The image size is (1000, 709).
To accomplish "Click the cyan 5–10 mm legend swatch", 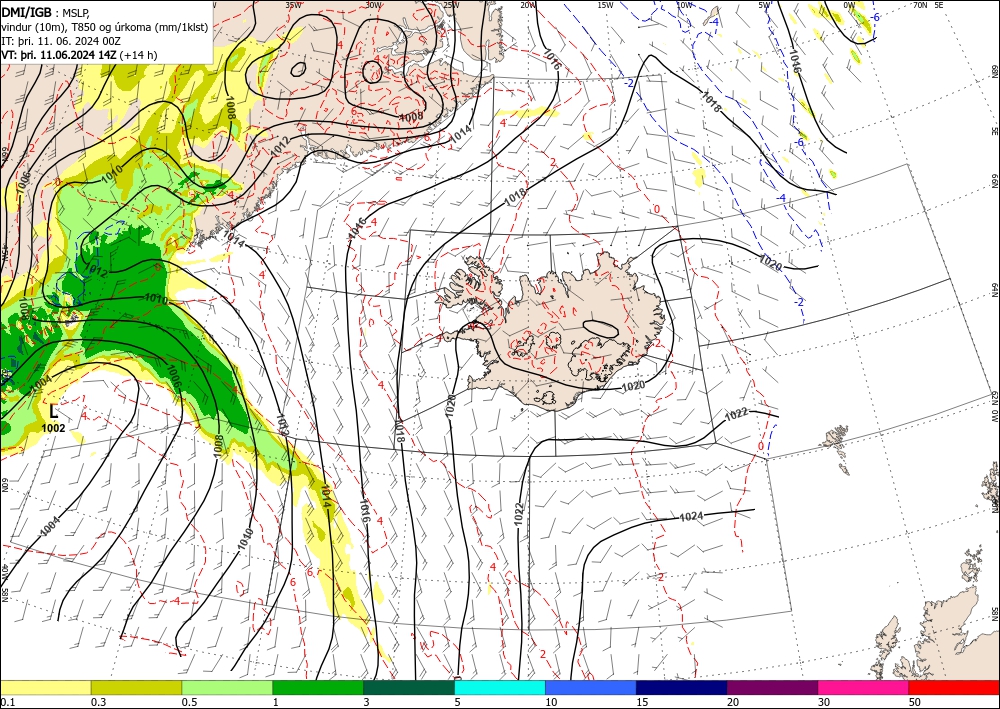I will [x=500, y=687].
